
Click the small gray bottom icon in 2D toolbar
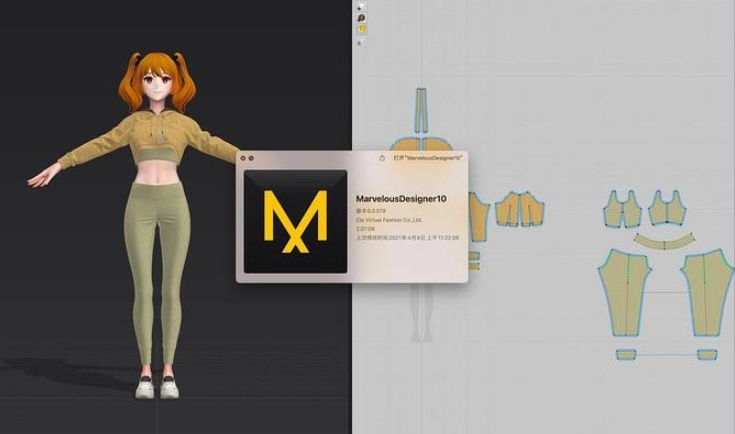(x=360, y=42)
